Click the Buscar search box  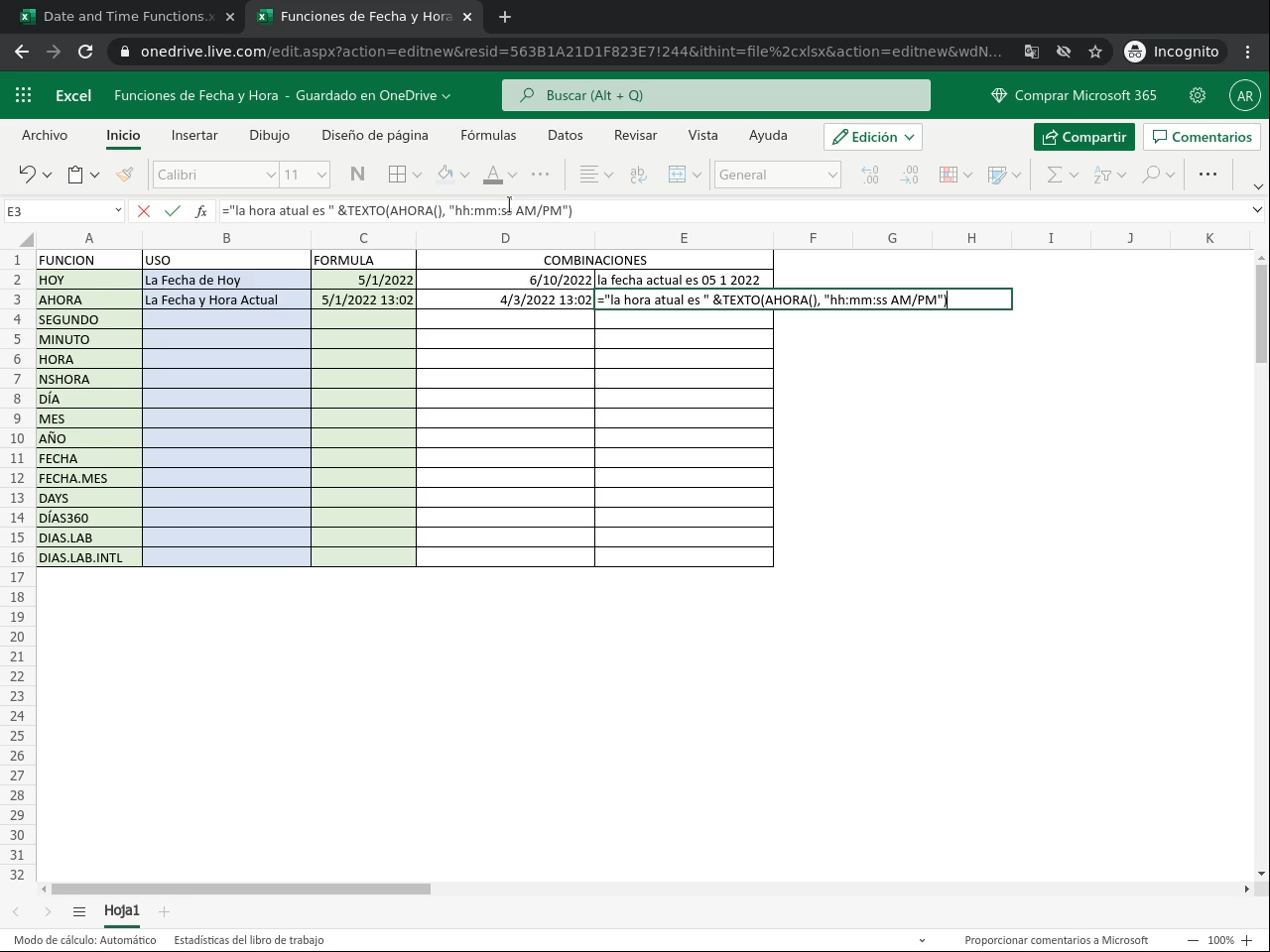716,95
